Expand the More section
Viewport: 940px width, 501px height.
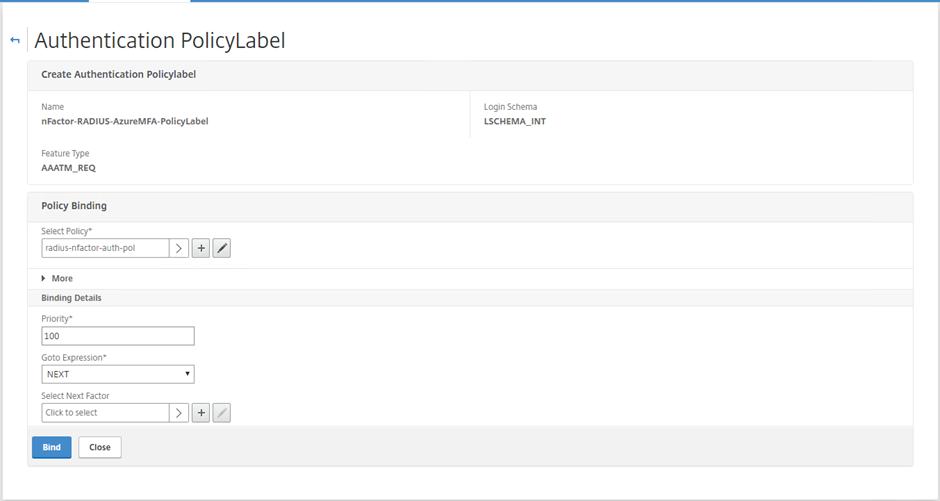tap(57, 279)
